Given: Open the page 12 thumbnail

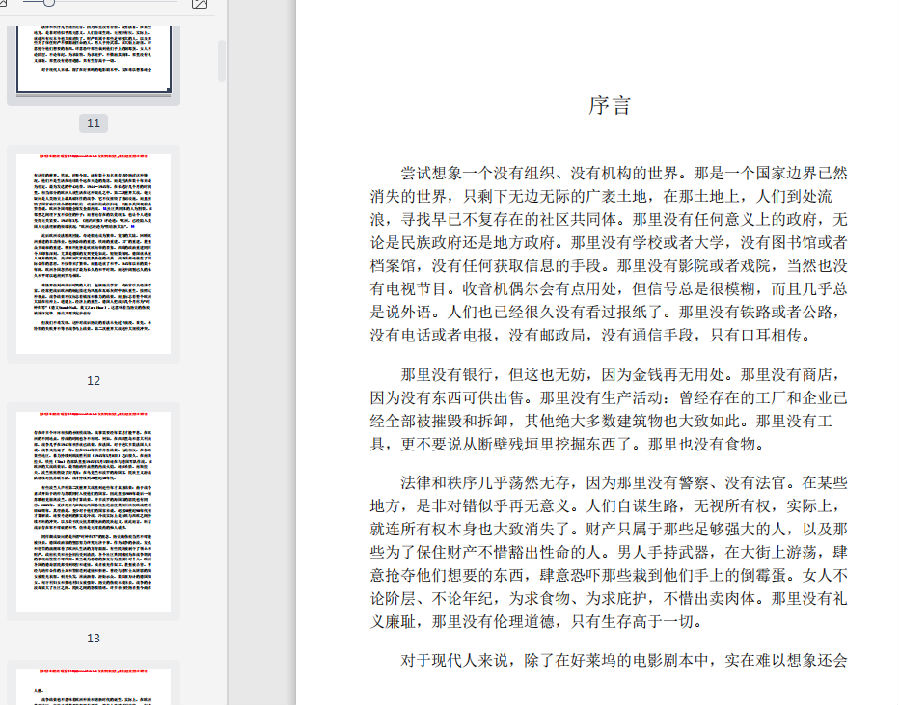Looking at the screenshot, I should [94, 254].
